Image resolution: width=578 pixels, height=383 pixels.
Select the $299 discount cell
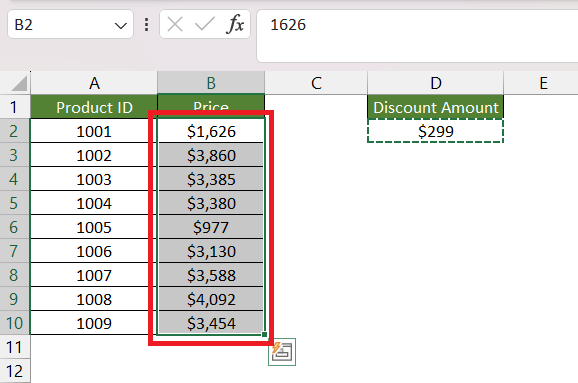(435, 131)
